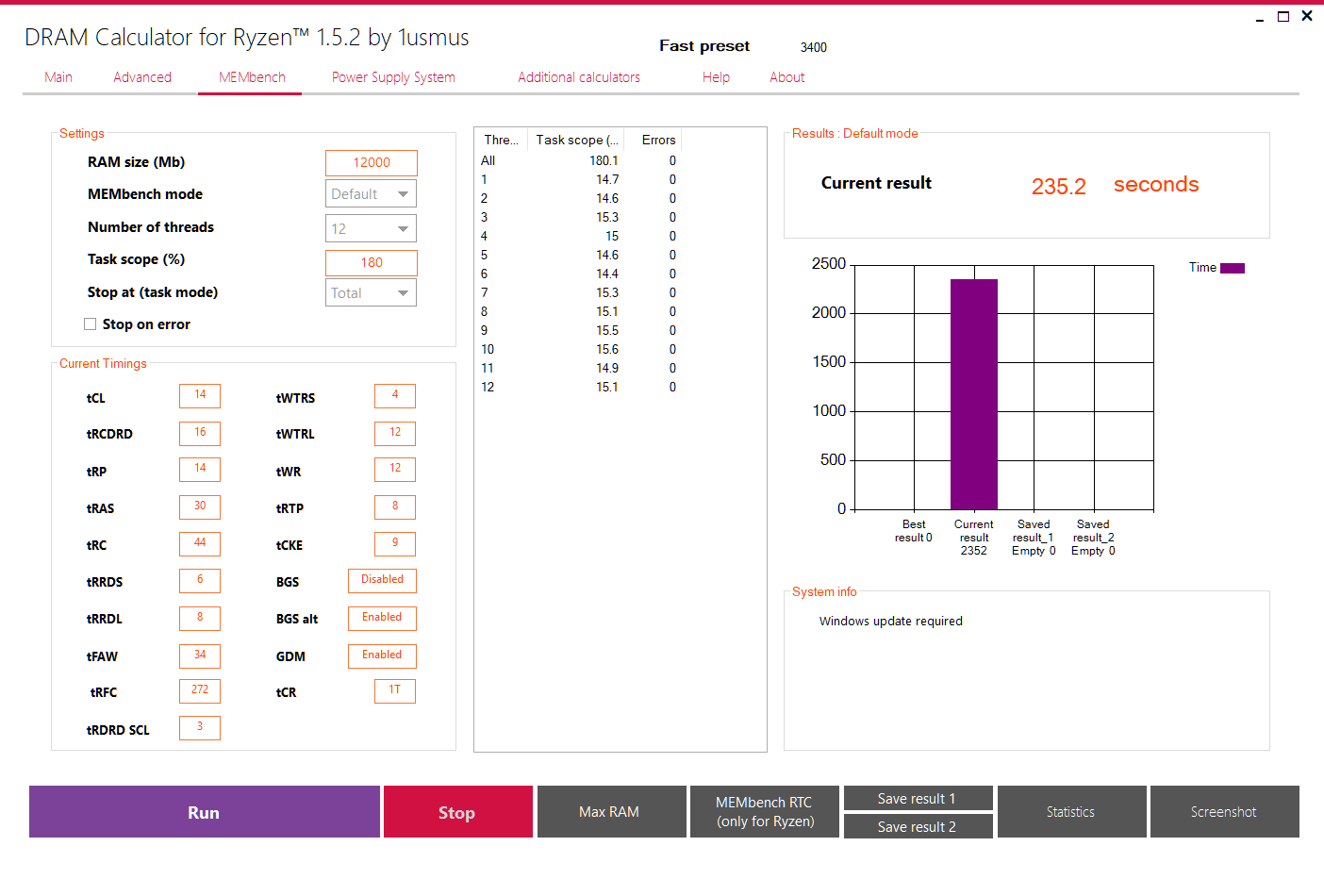Go to the Power Supply System tab
The image size is (1324, 896).
point(393,77)
